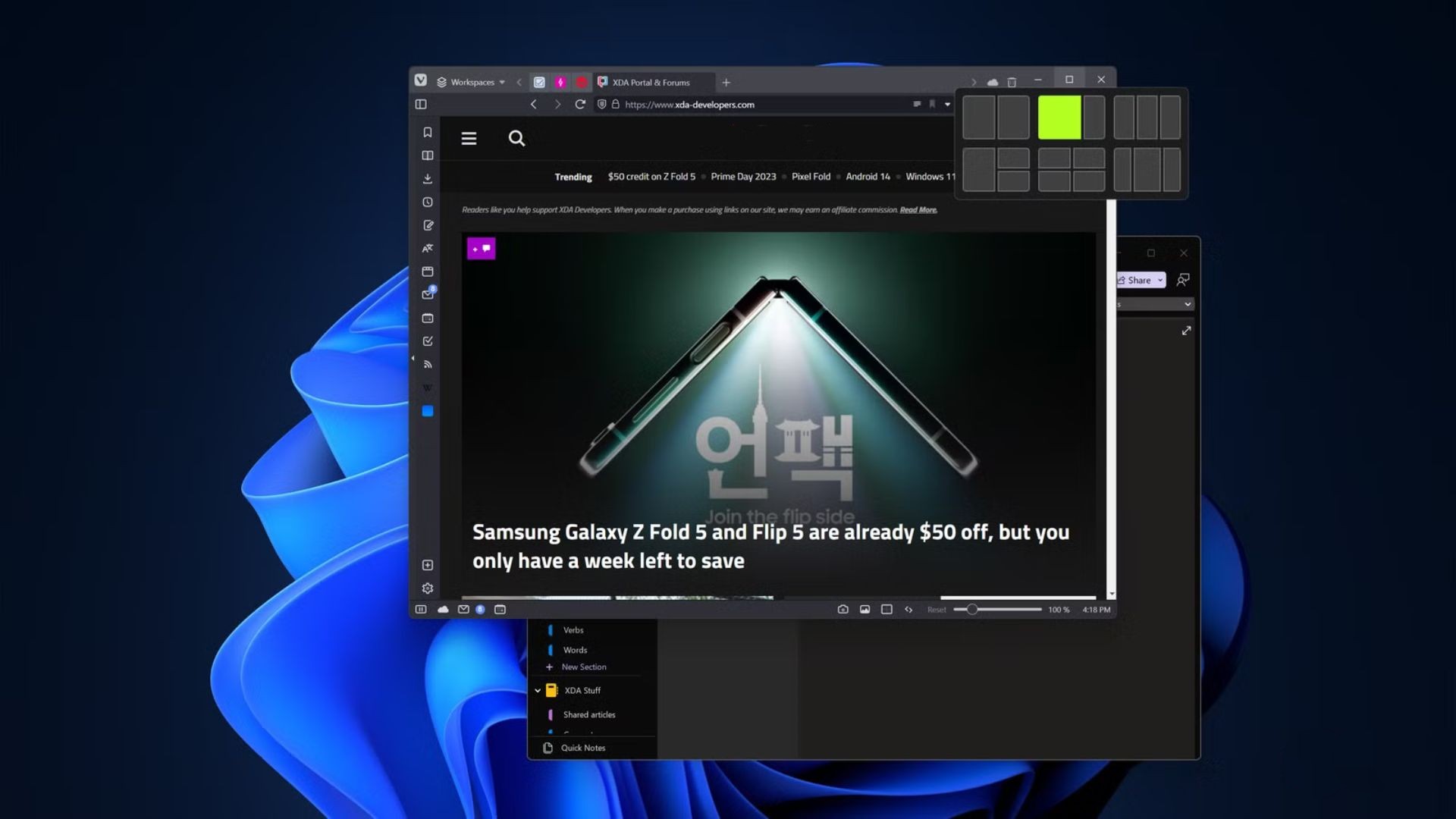1456x819 pixels.
Task: Open the trash dropdown for closed tabs
Action: point(1012,80)
